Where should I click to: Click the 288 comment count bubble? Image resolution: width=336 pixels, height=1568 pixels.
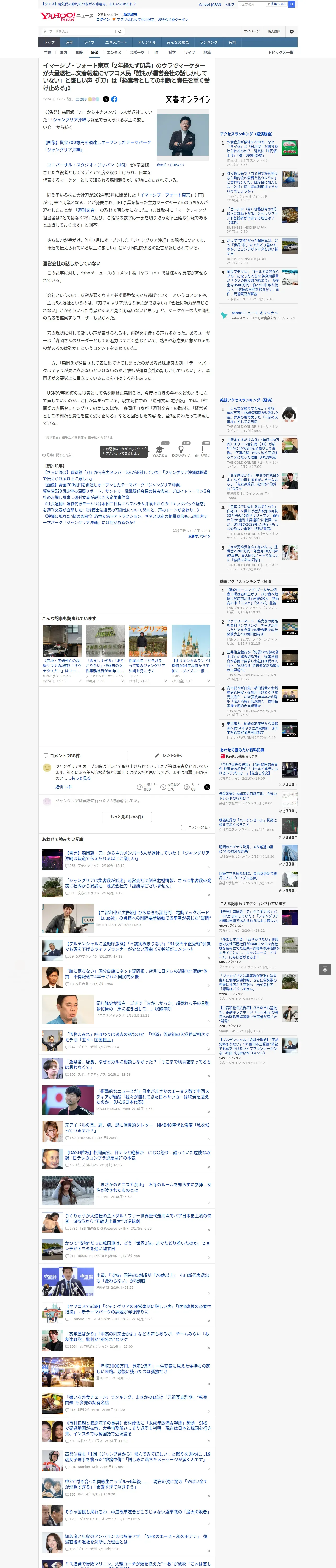point(81,99)
